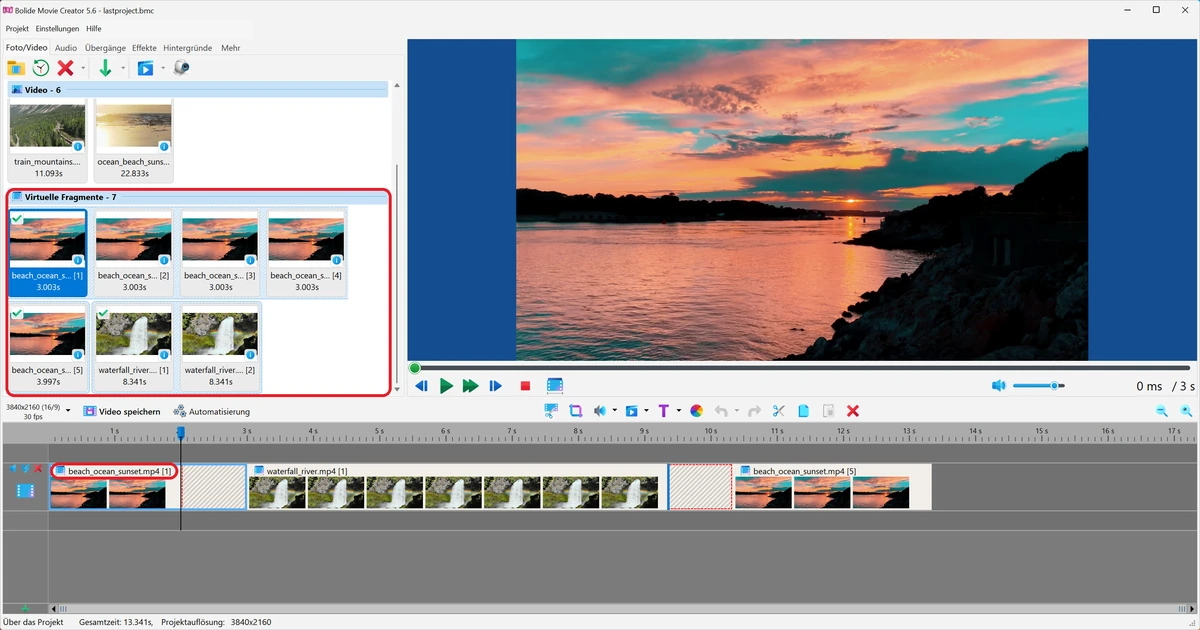Click the preview playback progress bar
Viewport: 1200px width, 630px height.
pos(800,368)
